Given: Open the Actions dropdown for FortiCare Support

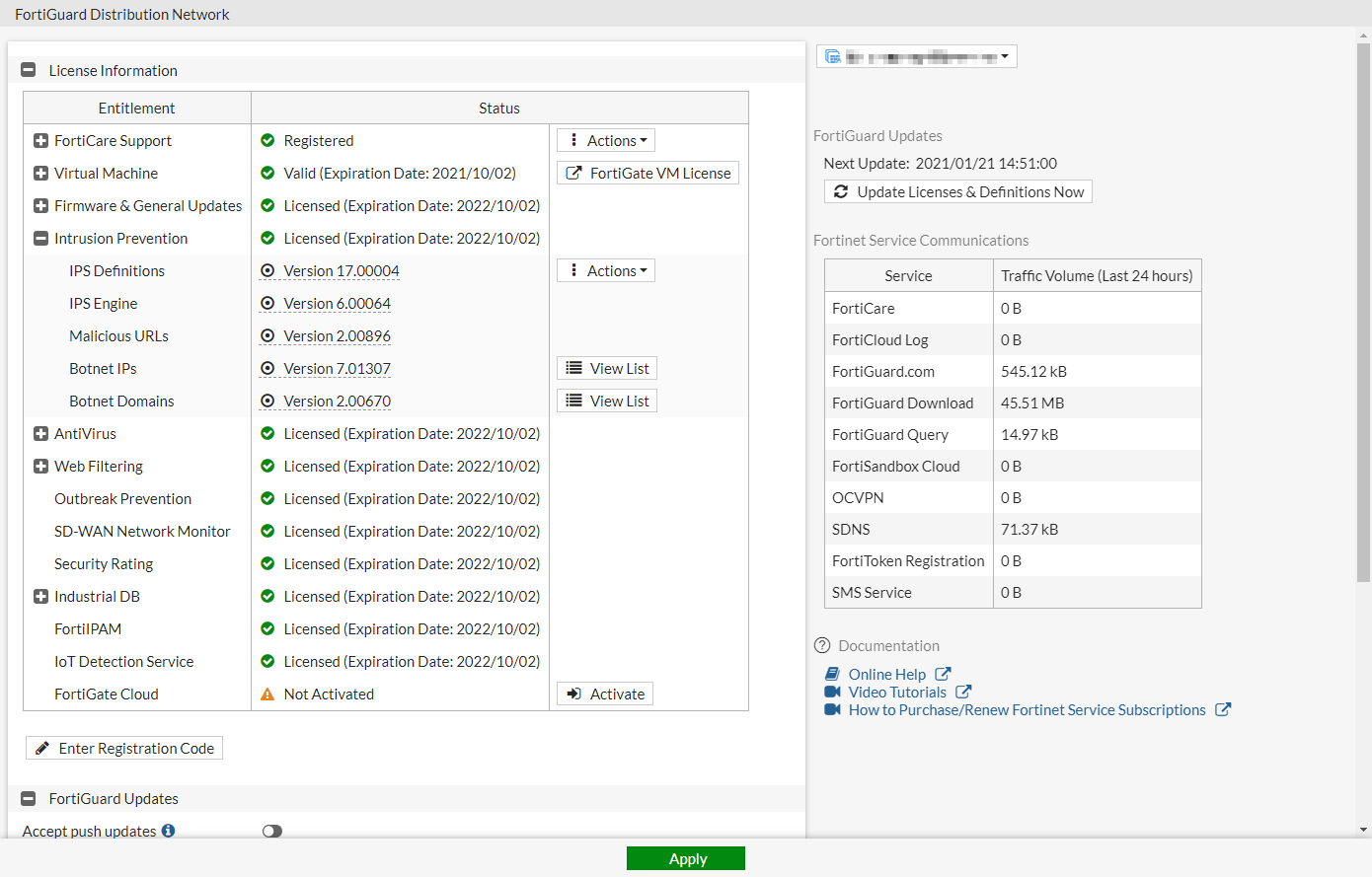Looking at the screenshot, I should coord(606,141).
